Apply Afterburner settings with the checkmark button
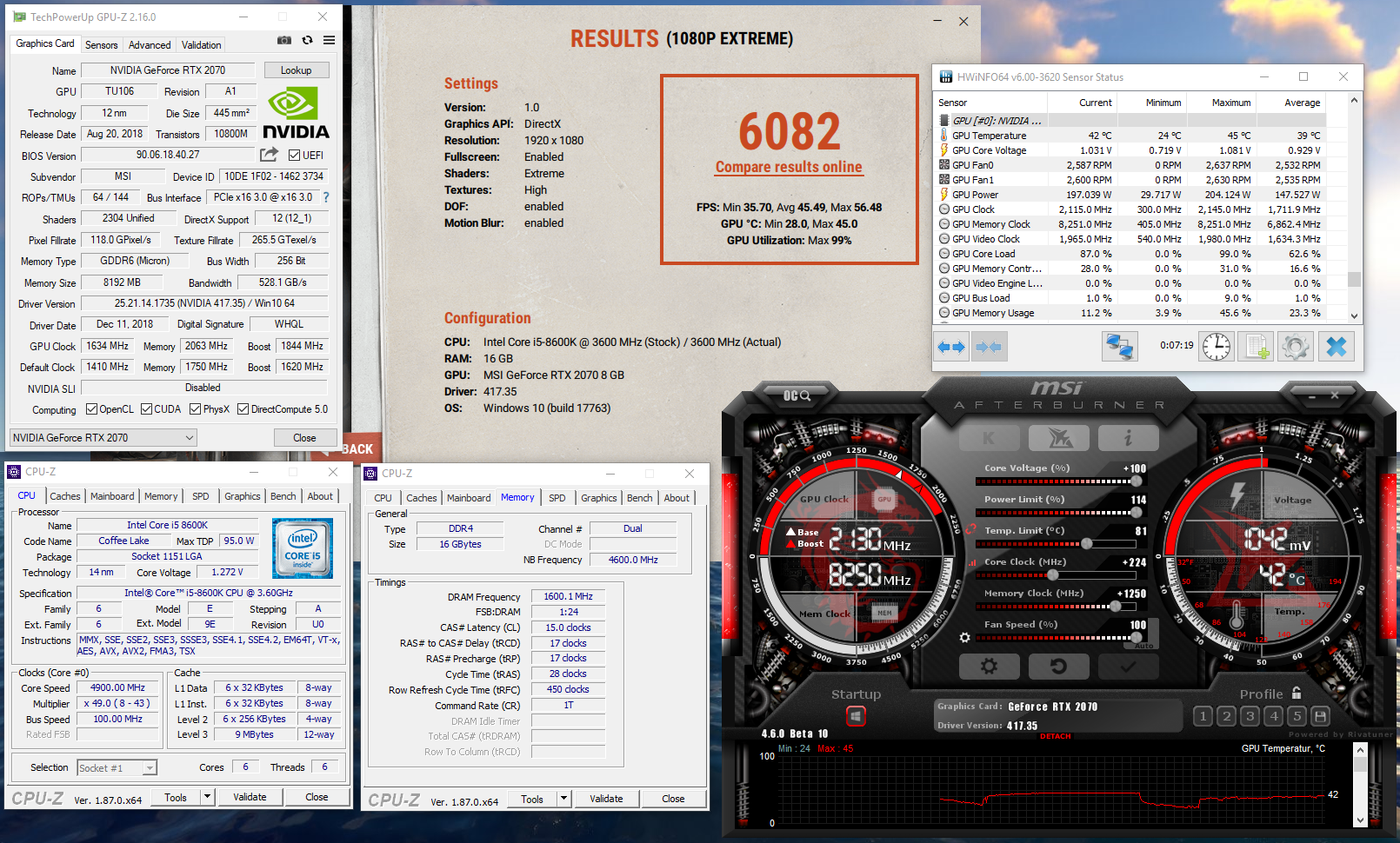Image resolution: width=1400 pixels, height=843 pixels. 1128,667
